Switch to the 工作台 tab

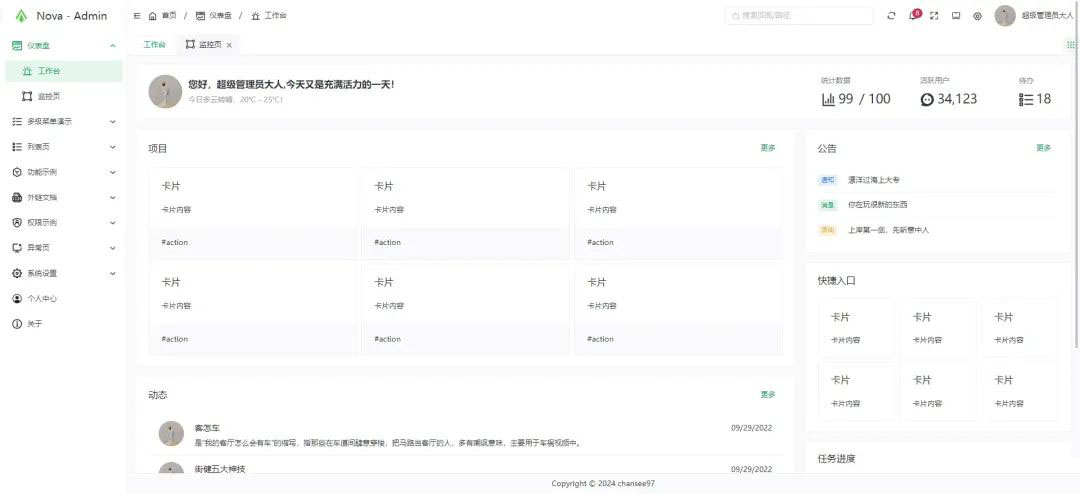pos(154,45)
